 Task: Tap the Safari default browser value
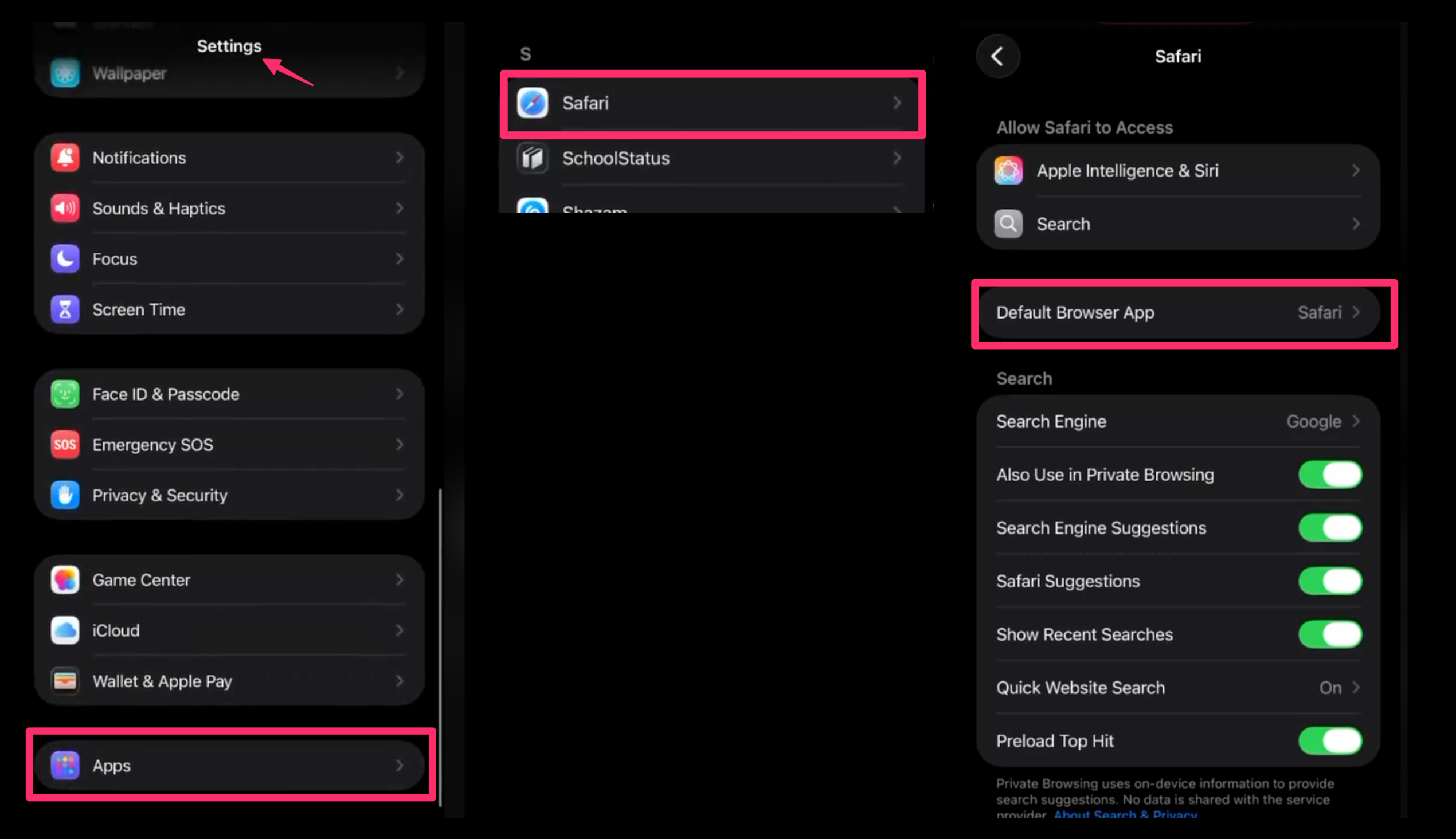1320,312
